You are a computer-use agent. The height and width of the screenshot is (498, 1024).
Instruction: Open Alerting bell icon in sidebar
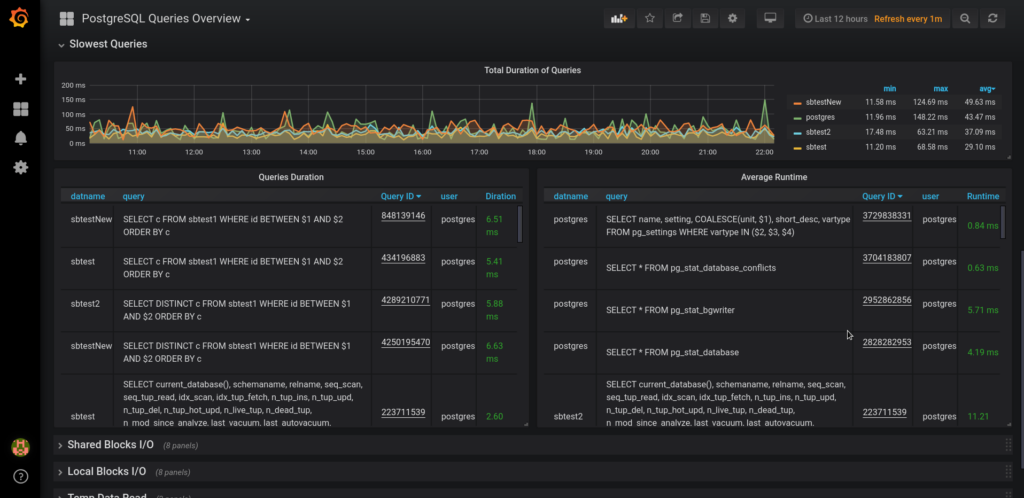point(20,138)
